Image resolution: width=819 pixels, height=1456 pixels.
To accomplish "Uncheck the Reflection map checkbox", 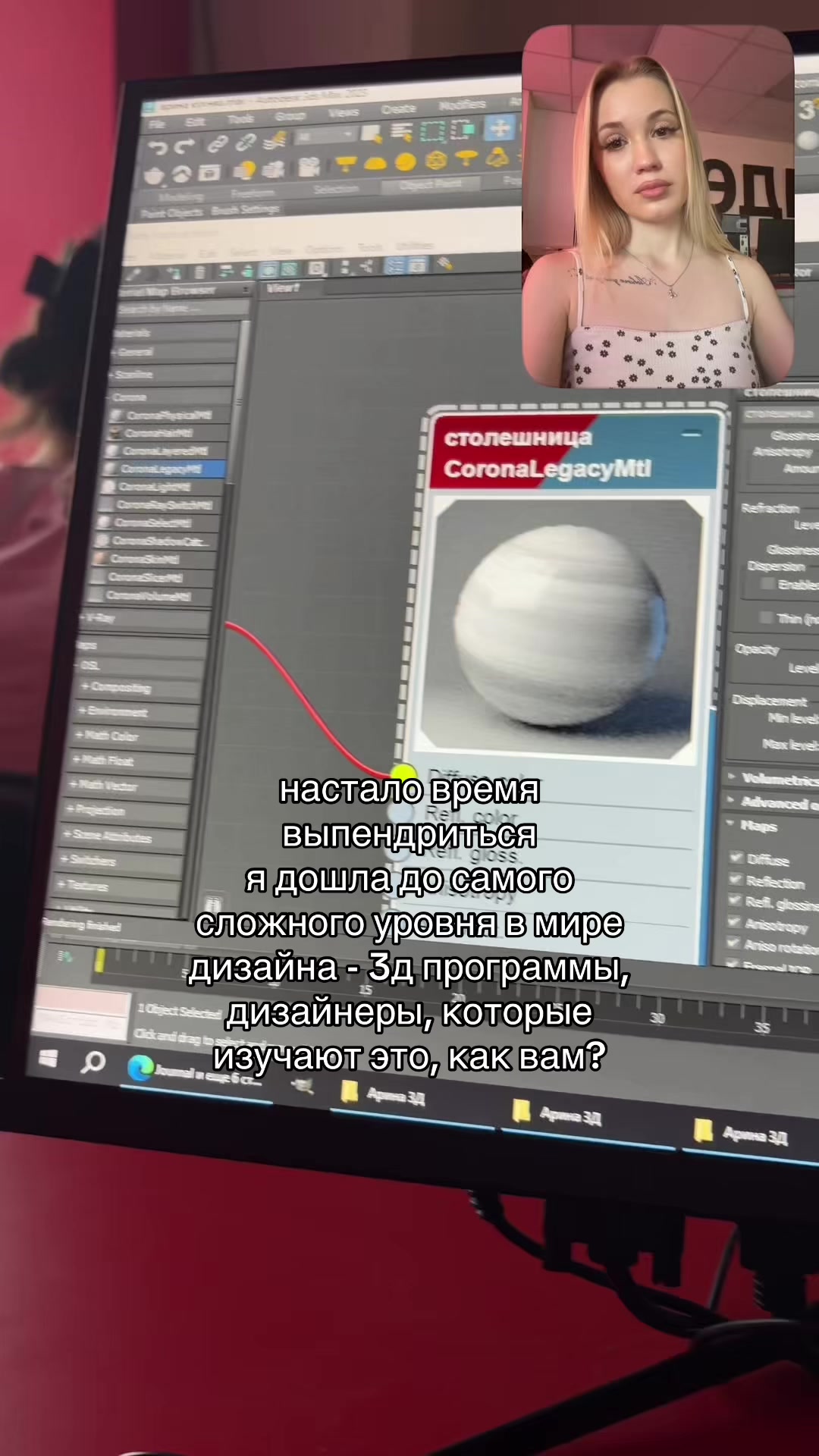I will click(735, 878).
